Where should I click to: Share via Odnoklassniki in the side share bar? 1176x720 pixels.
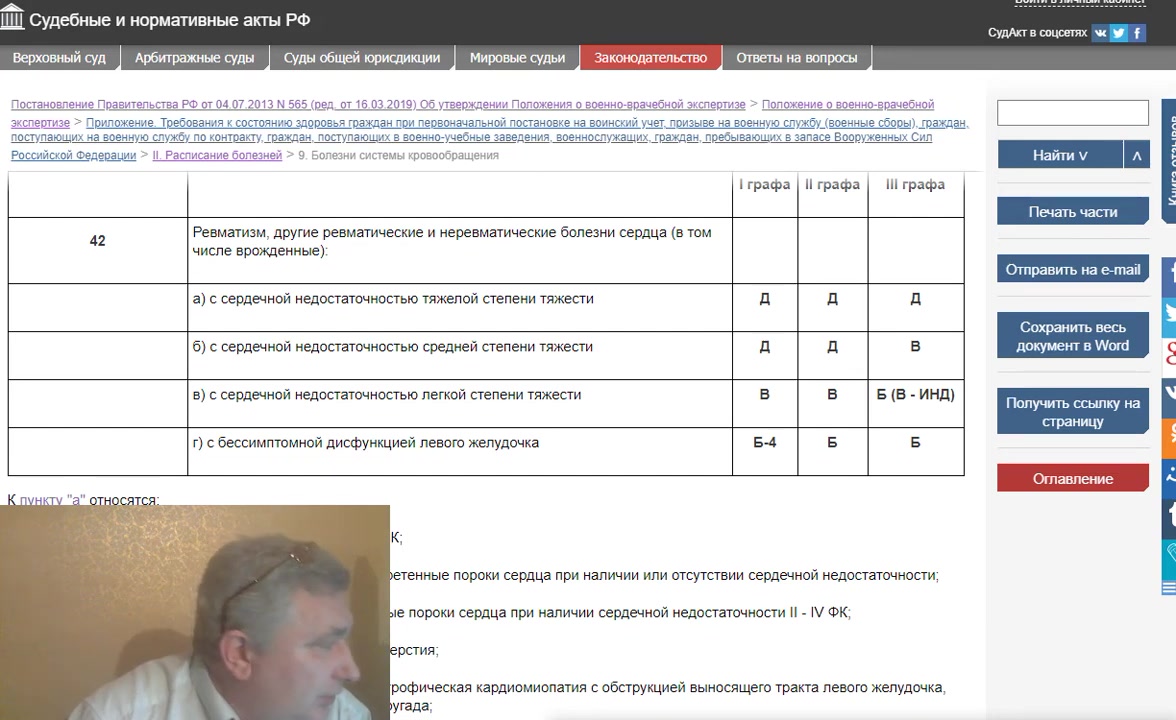click(x=1168, y=434)
